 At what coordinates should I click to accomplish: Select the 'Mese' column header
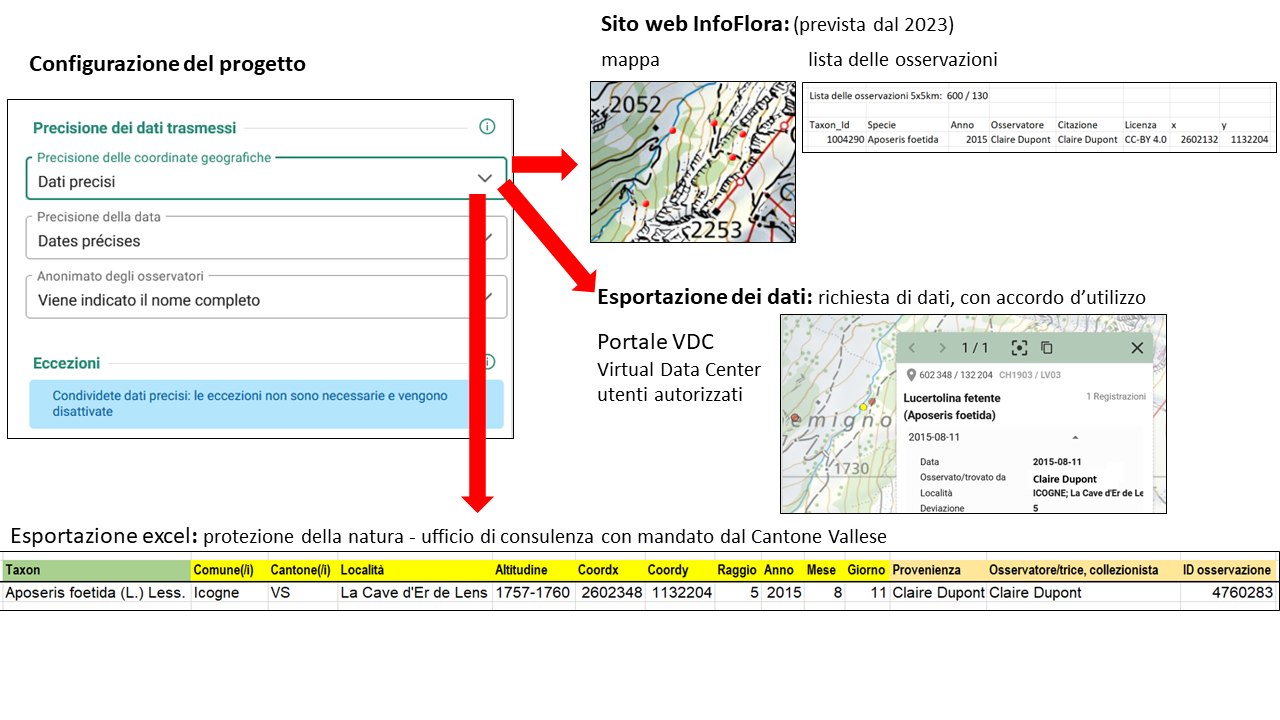pyautogui.click(x=822, y=570)
